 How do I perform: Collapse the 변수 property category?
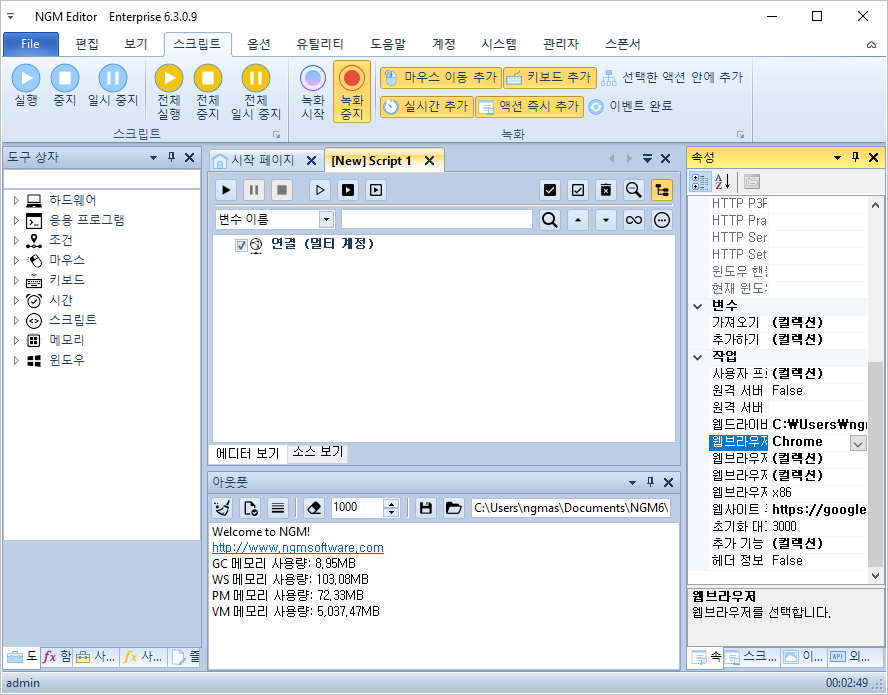coord(698,306)
